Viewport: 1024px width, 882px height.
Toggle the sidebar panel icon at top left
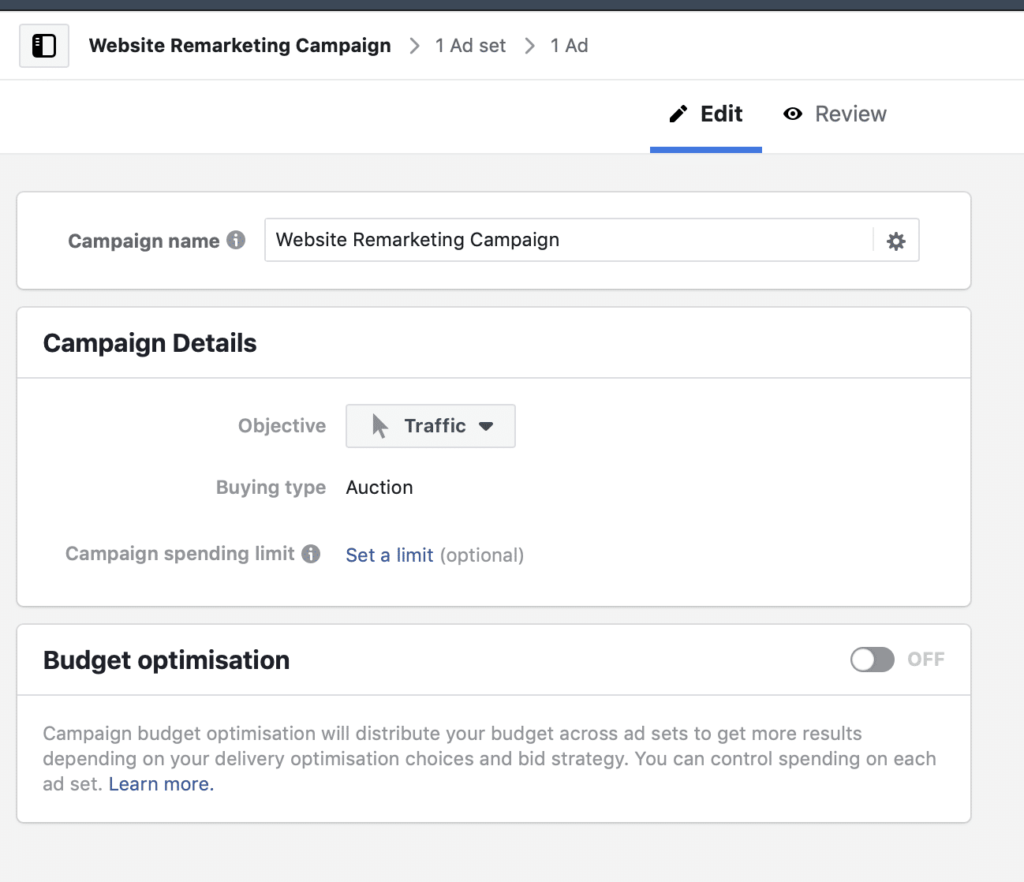[x=44, y=46]
